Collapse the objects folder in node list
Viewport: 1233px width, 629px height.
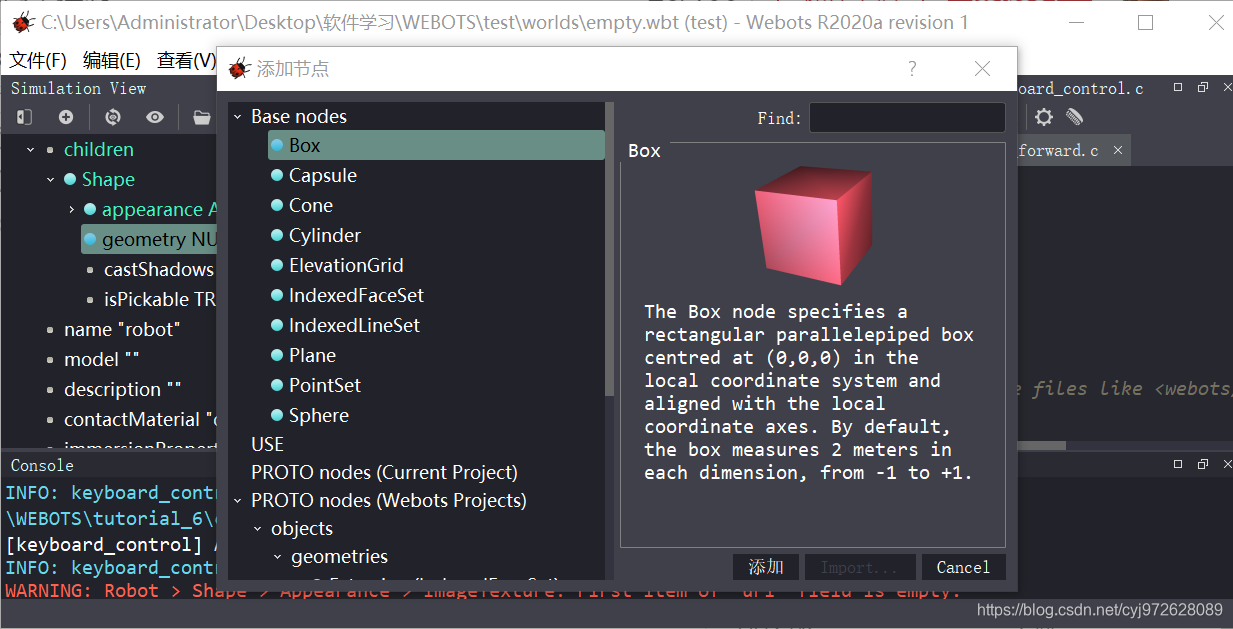(258, 529)
